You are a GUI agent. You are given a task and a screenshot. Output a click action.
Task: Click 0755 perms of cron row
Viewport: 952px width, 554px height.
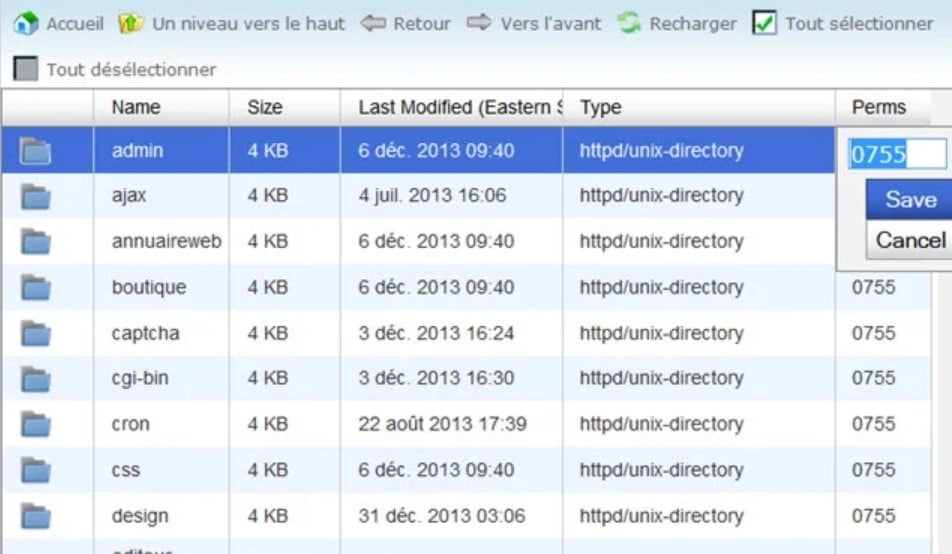click(874, 423)
